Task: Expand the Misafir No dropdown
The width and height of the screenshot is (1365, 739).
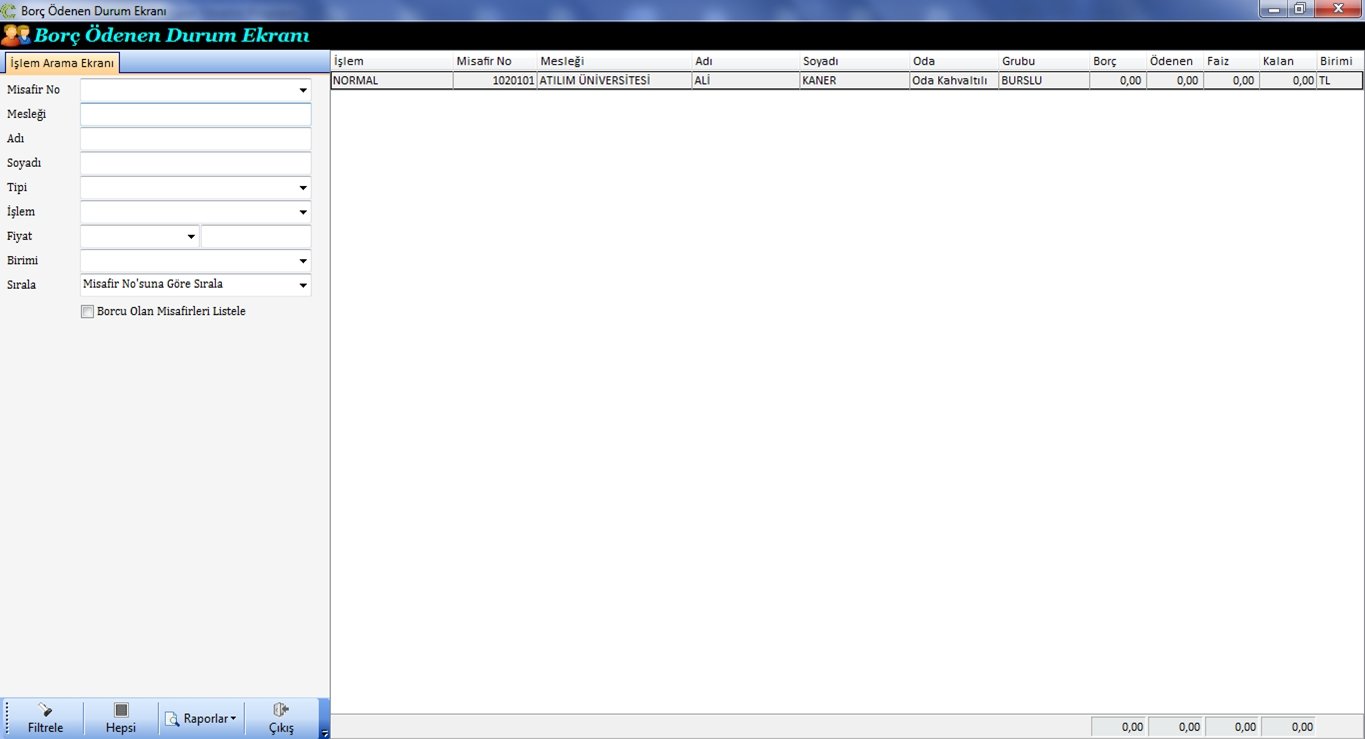Action: tap(302, 90)
